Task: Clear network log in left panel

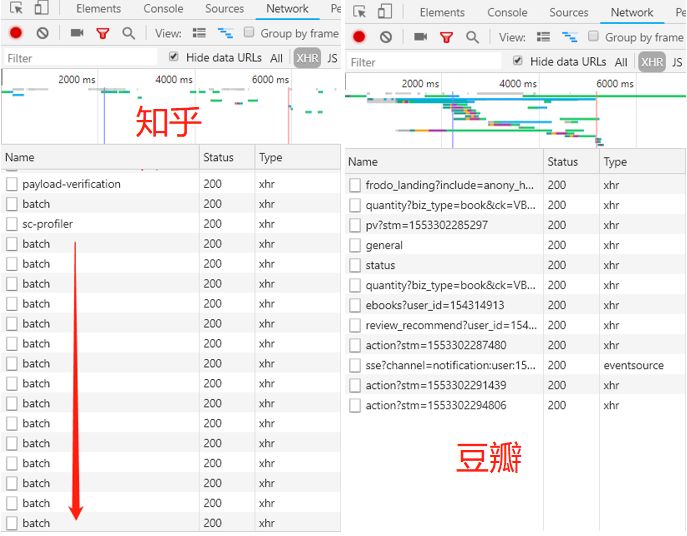Action: pyautogui.click(x=42, y=33)
